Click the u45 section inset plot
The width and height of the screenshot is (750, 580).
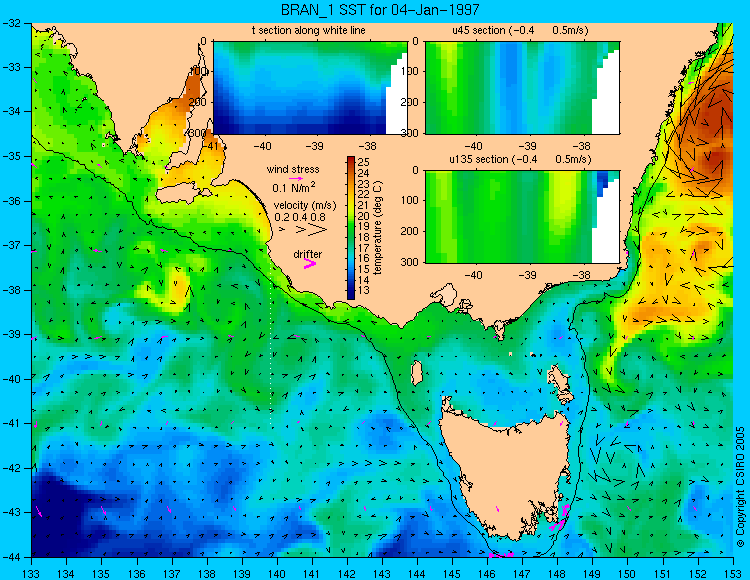(522, 88)
